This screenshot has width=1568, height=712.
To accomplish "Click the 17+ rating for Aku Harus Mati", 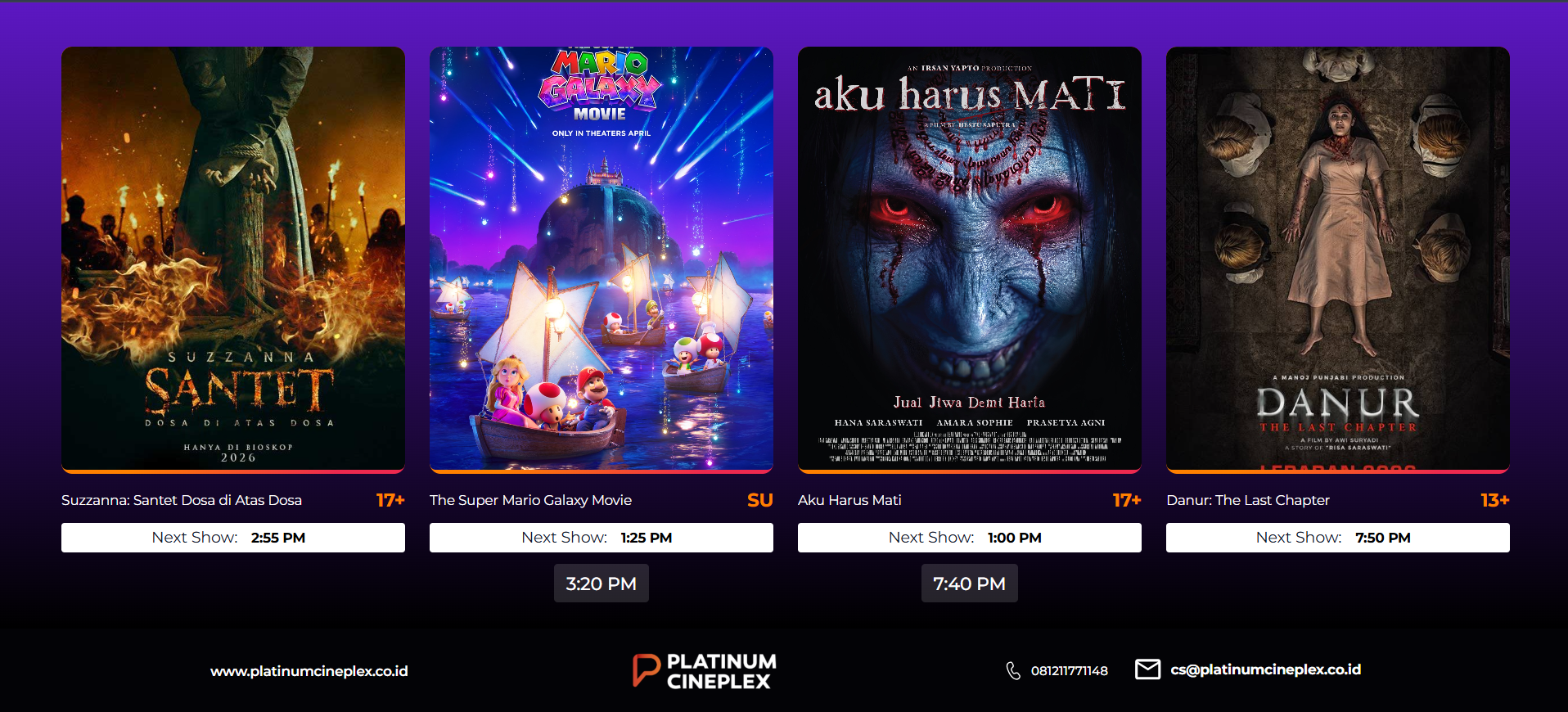I will pos(1127,500).
